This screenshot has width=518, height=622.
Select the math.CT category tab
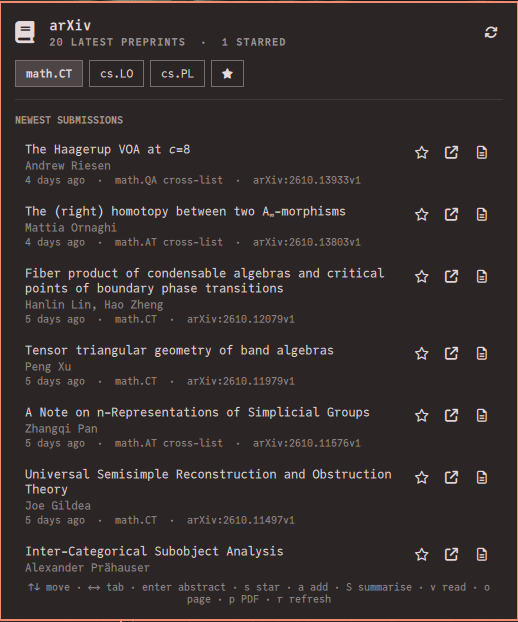click(49, 74)
